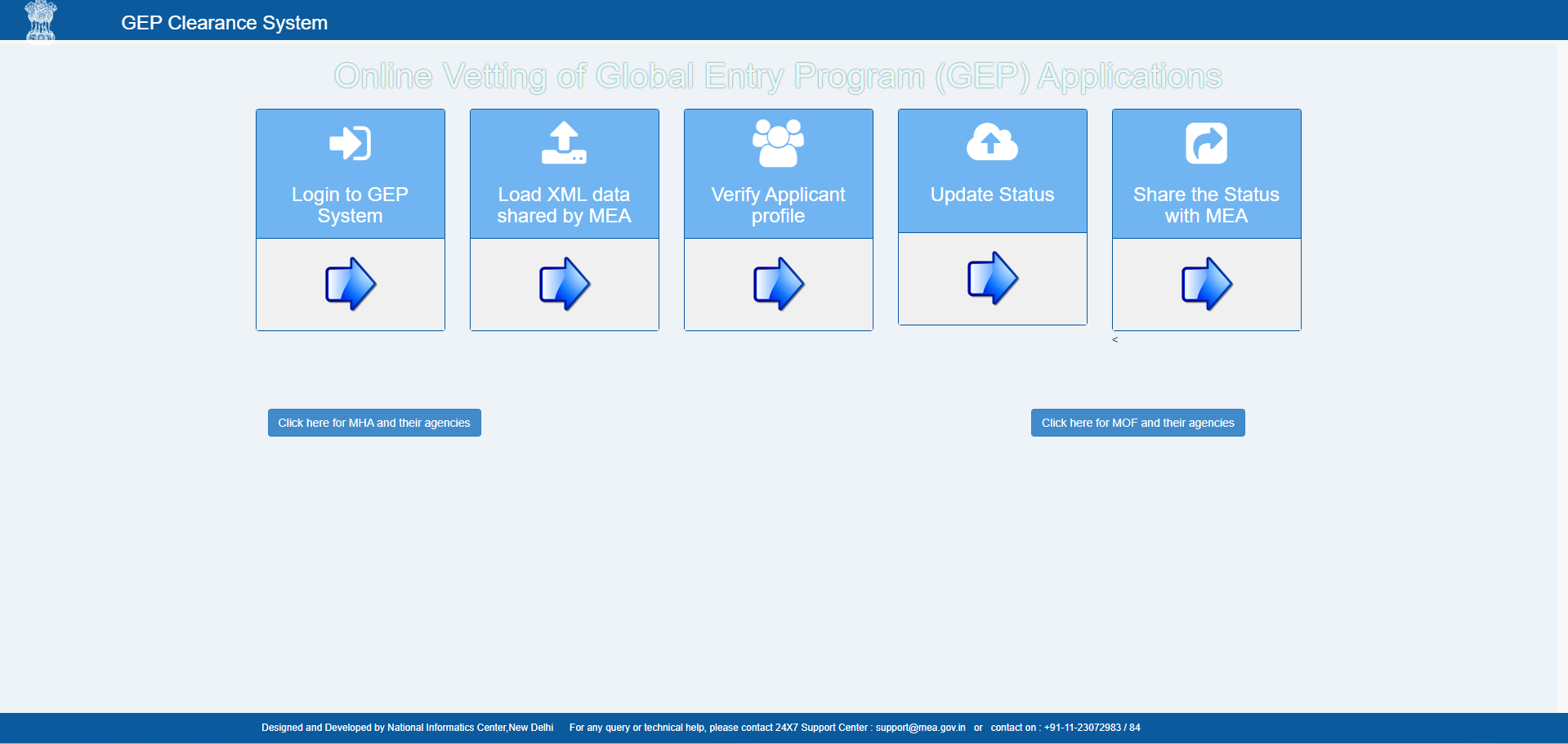Screen dimensions: 1568x744
Task: Click the blue arrow under Verify Applicant profile
Action: (x=778, y=284)
